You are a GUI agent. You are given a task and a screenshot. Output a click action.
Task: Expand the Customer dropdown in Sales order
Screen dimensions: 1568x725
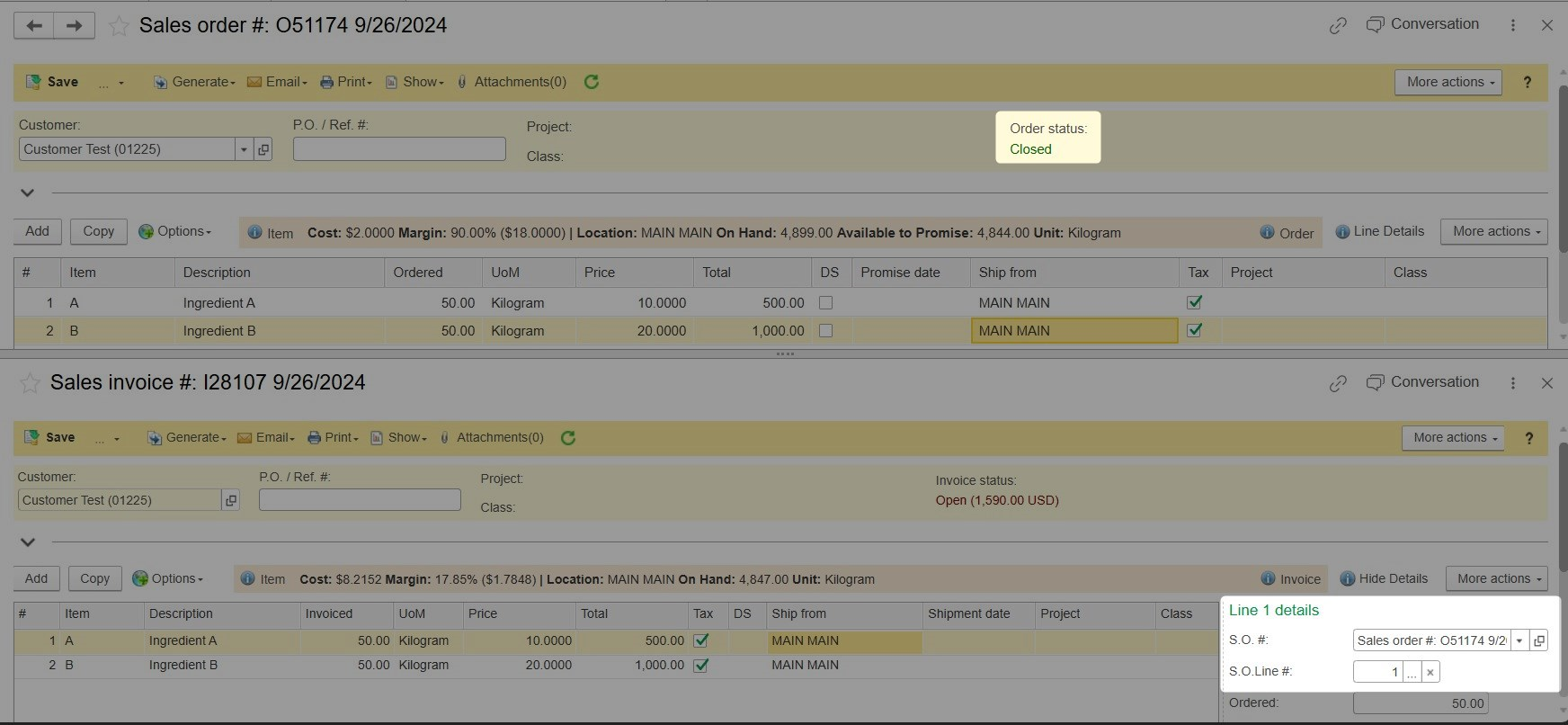point(244,149)
